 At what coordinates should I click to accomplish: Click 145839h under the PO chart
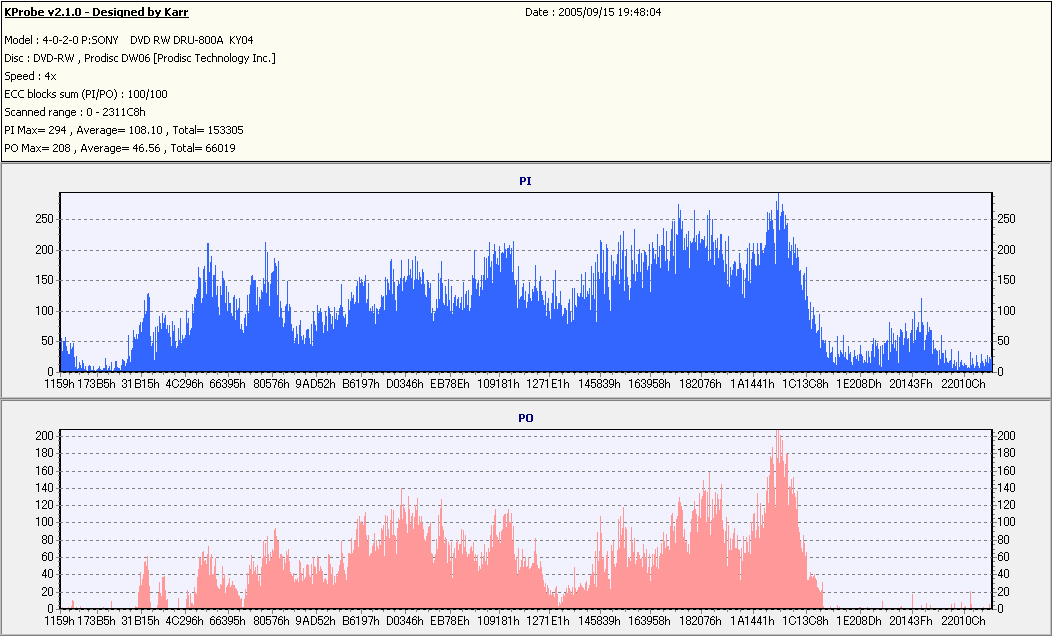pos(599,621)
